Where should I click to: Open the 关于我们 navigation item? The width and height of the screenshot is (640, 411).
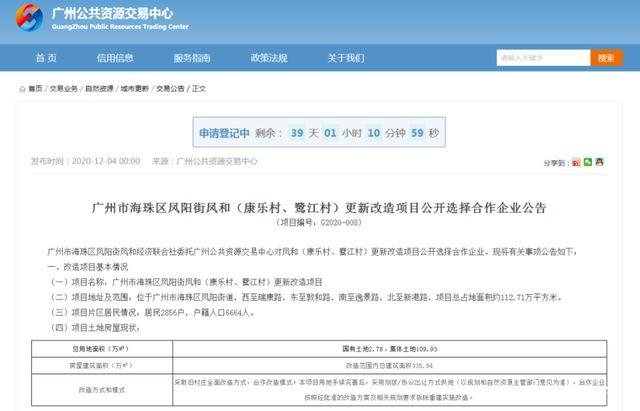point(347,58)
